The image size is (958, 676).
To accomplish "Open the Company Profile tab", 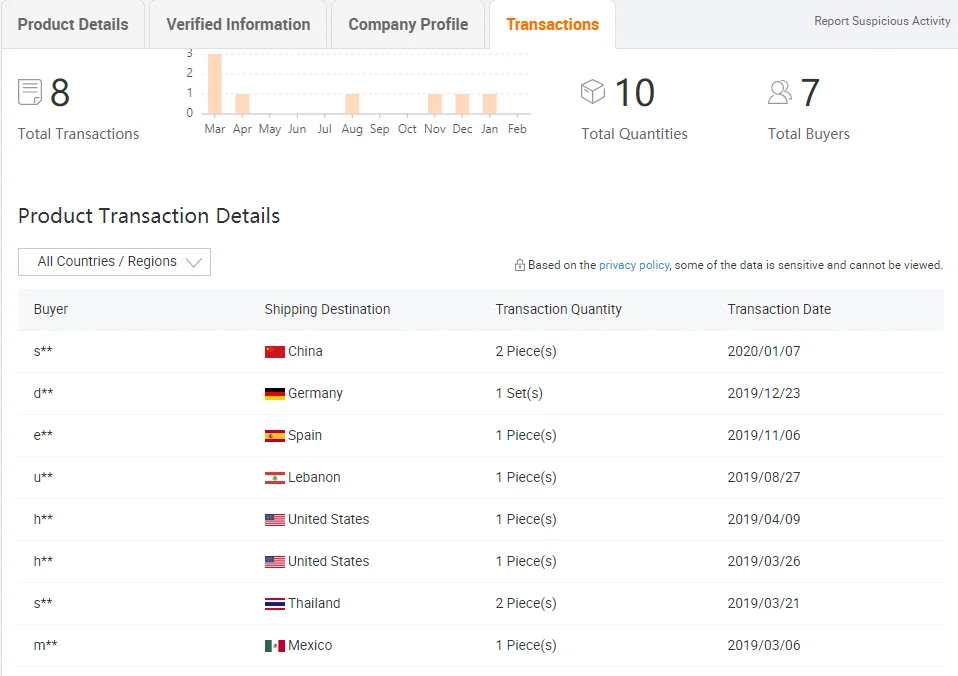I will click(408, 24).
